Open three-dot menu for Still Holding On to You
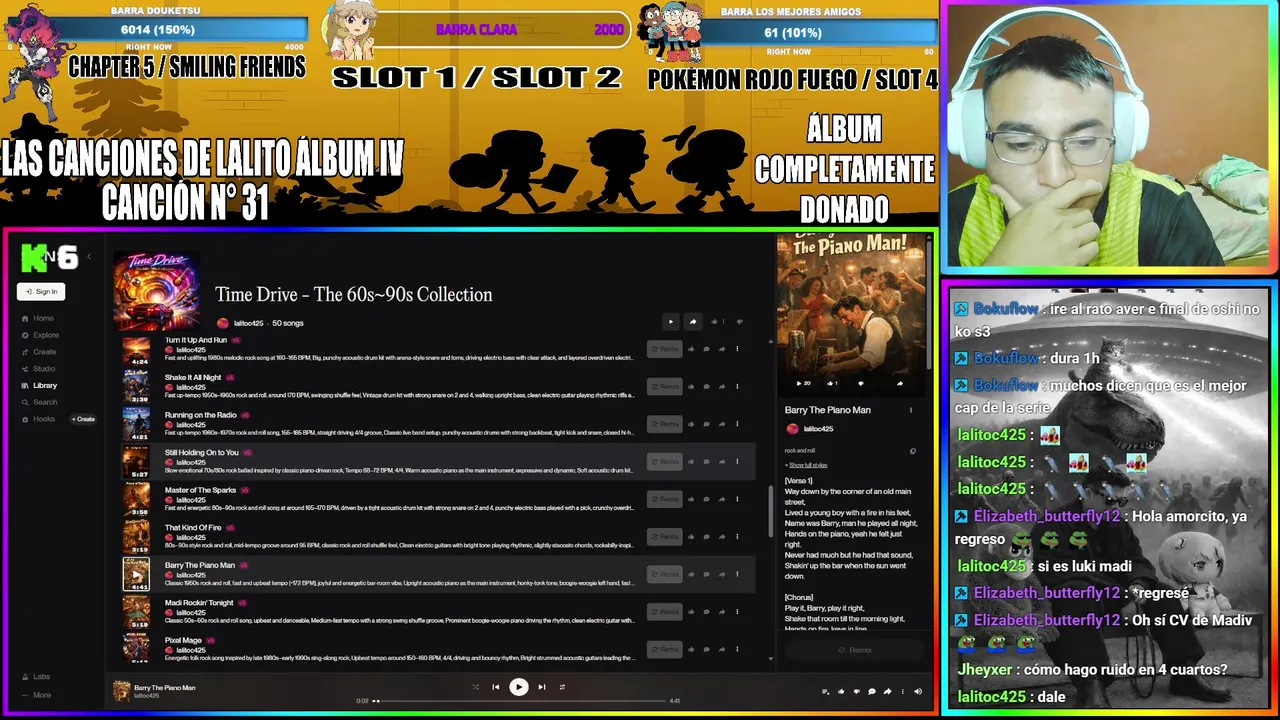This screenshot has height=720, width=1280. coord(737,461)
